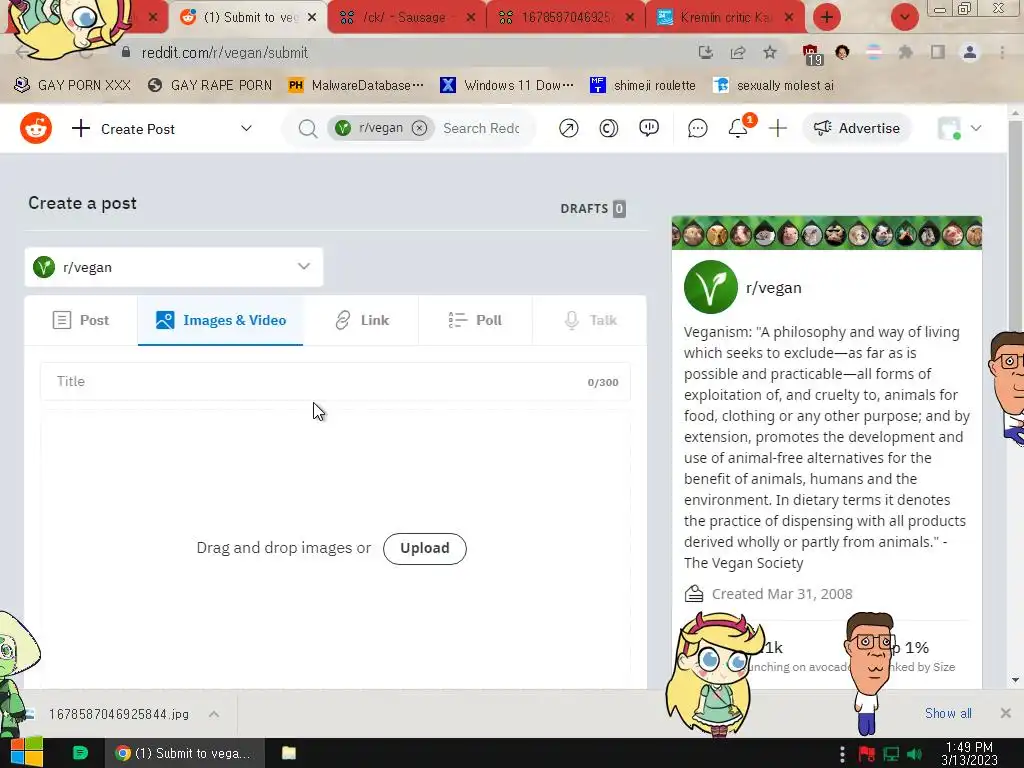The image size is (1024, 768).
Task: Open the browser profile icon
Action: pyautogui.click(x=970, y=52)
